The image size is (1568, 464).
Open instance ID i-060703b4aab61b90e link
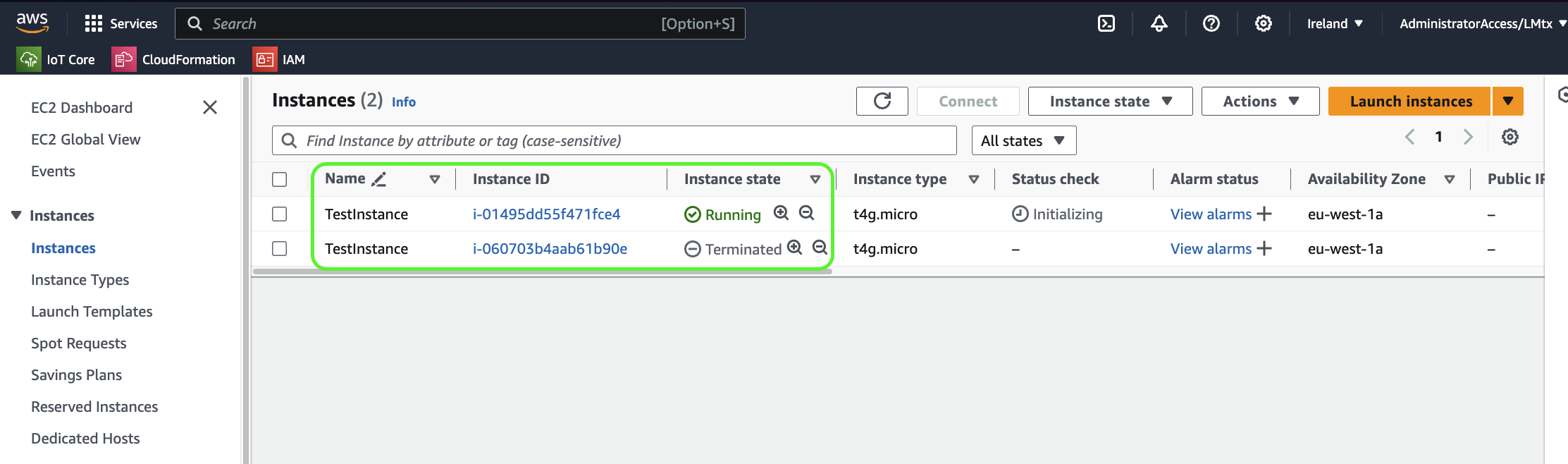pyautogui.click(x=550, y=248)
